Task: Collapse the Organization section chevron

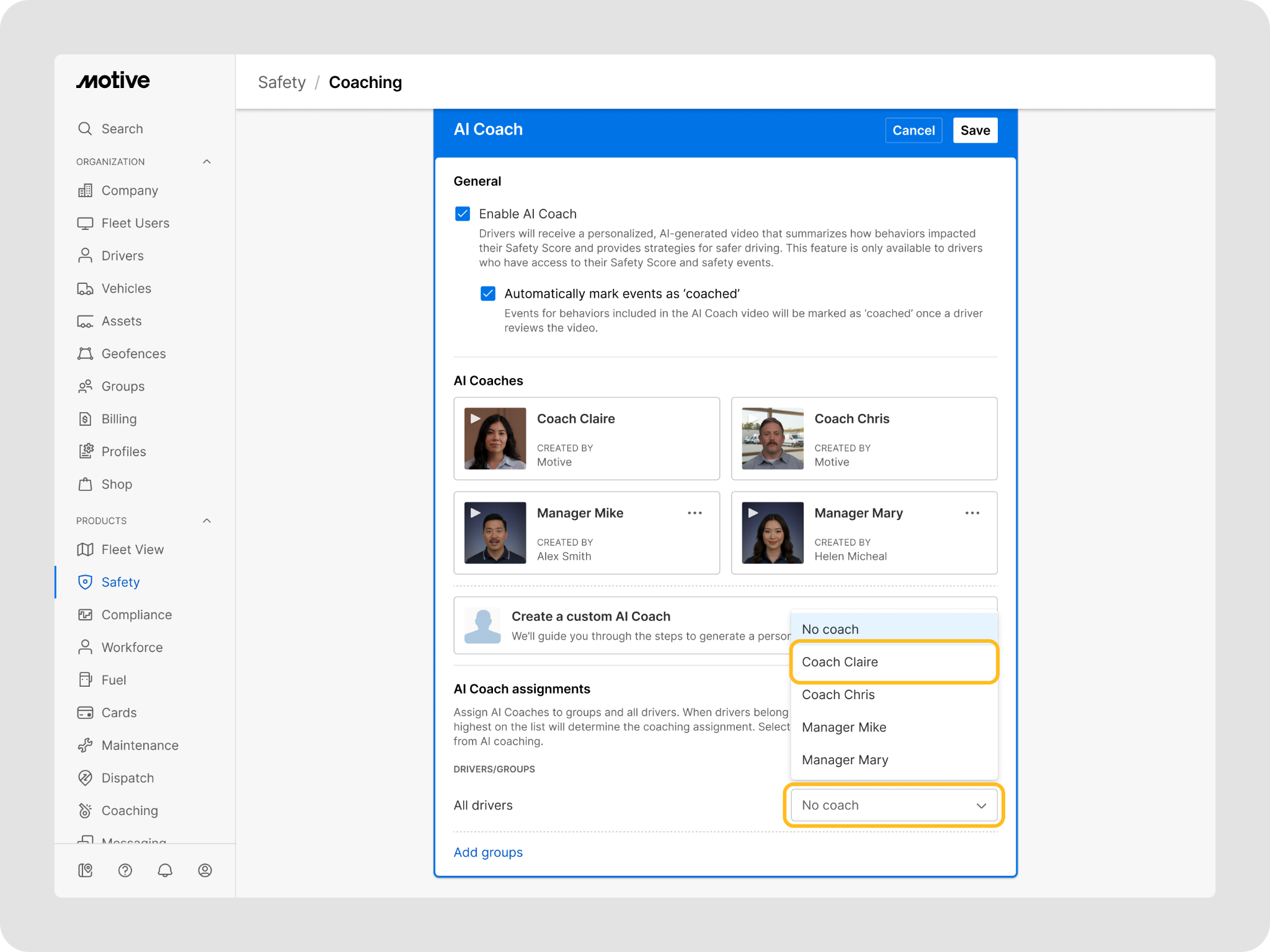Action: point(207,162)
